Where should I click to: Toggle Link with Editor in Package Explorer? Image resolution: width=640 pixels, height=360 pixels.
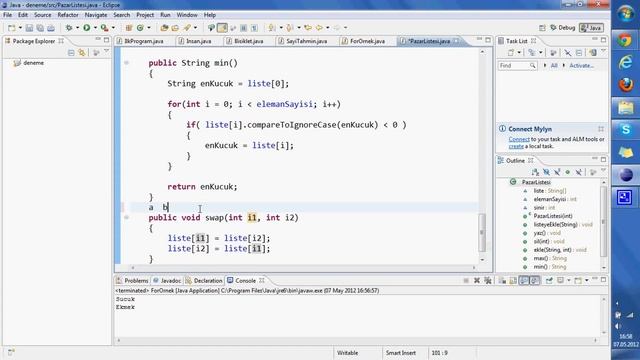(x=82, y=53)
